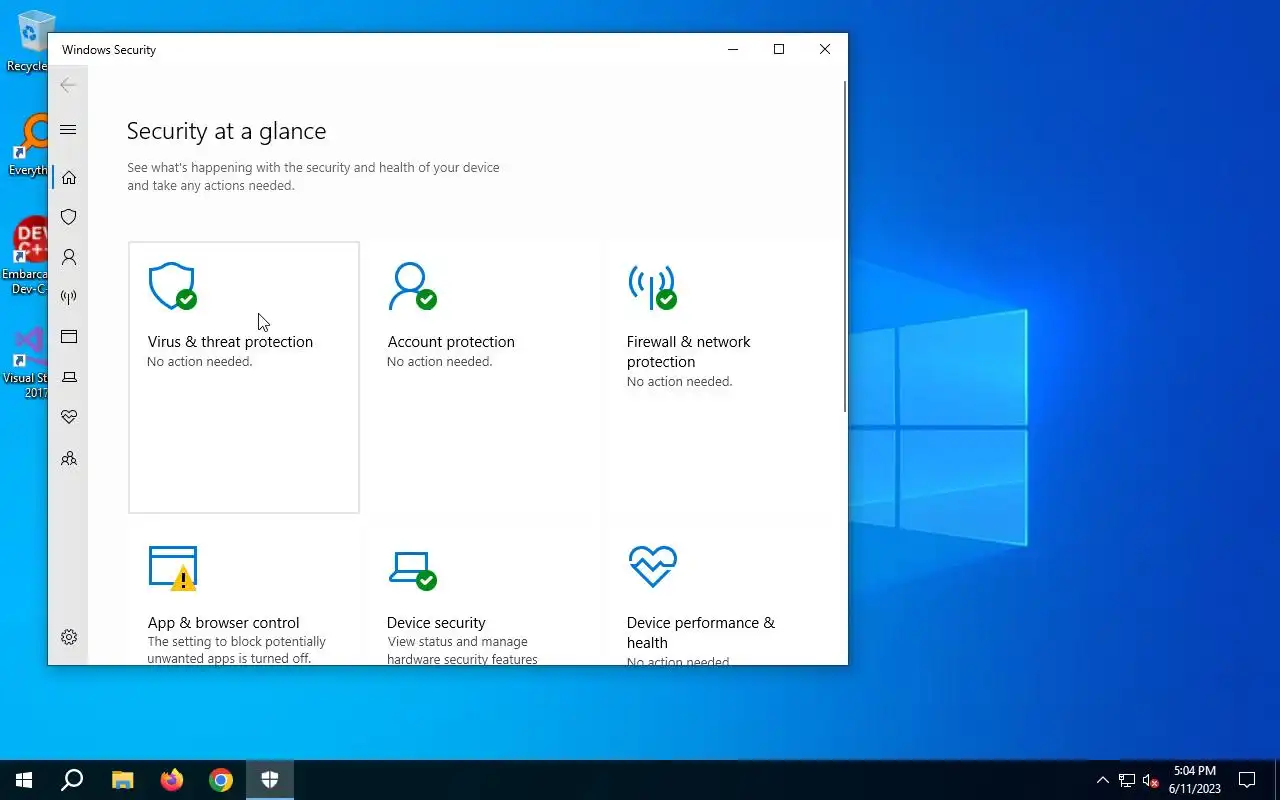Select the Everything desktop shortcut
1280x800 pixels.
point(28,146)
